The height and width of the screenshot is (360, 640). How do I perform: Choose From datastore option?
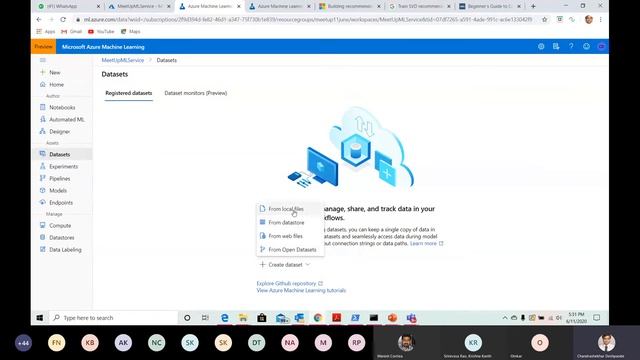click(x=290, y=222)
